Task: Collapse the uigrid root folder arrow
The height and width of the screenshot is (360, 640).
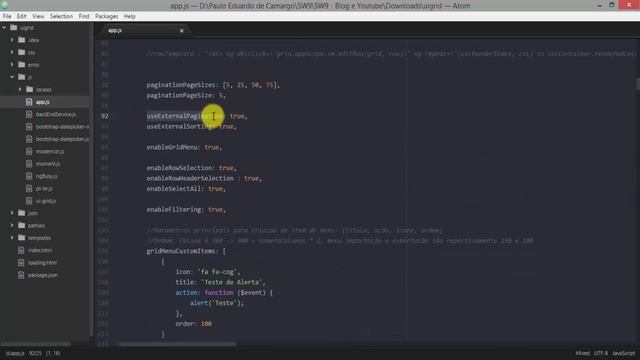Action: pos(4,28)
